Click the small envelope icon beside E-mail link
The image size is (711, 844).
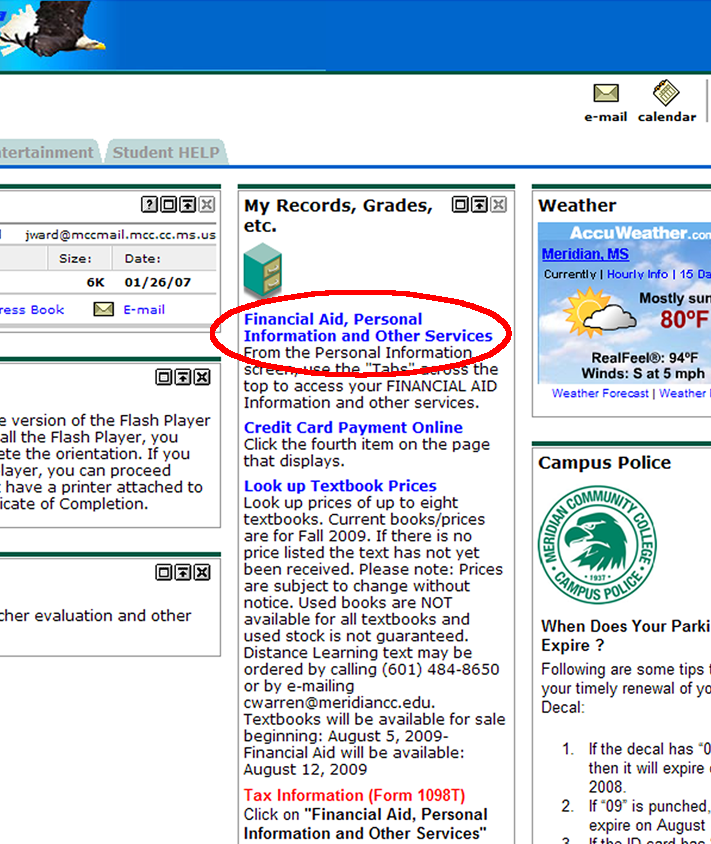pos(103,309)
